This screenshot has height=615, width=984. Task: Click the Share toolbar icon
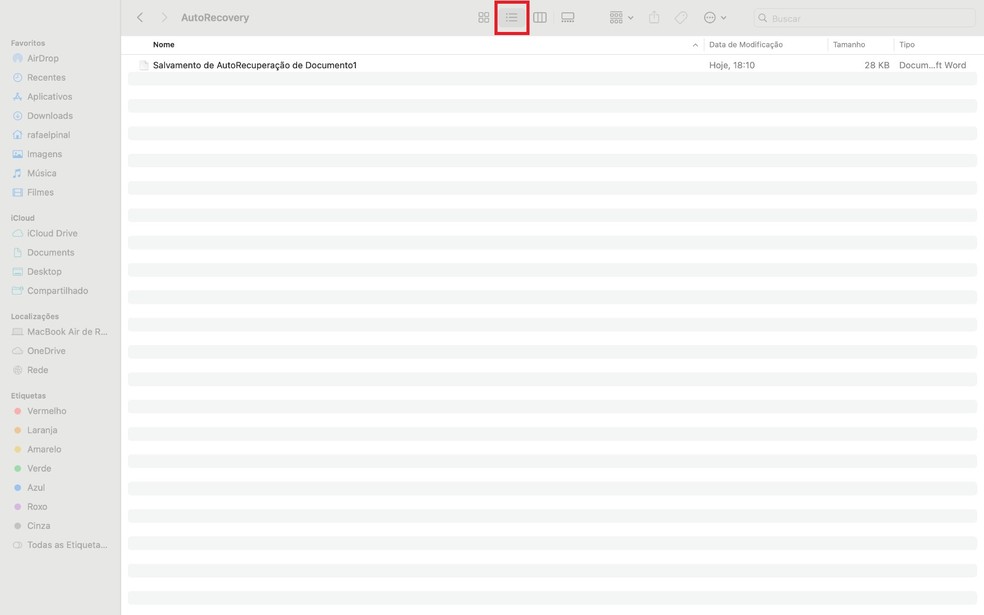click(x=654, y=18)
